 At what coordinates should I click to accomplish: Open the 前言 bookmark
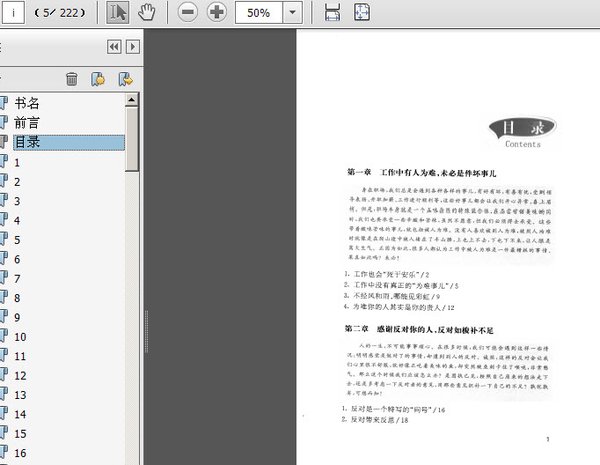pyautogui.click(x=27, y=122)
